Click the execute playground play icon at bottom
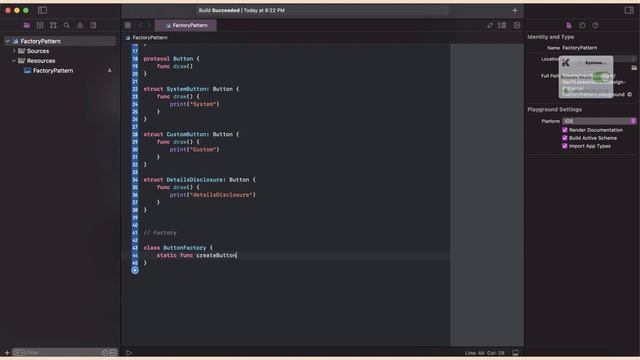640x360 pixels. pos(129,353)
